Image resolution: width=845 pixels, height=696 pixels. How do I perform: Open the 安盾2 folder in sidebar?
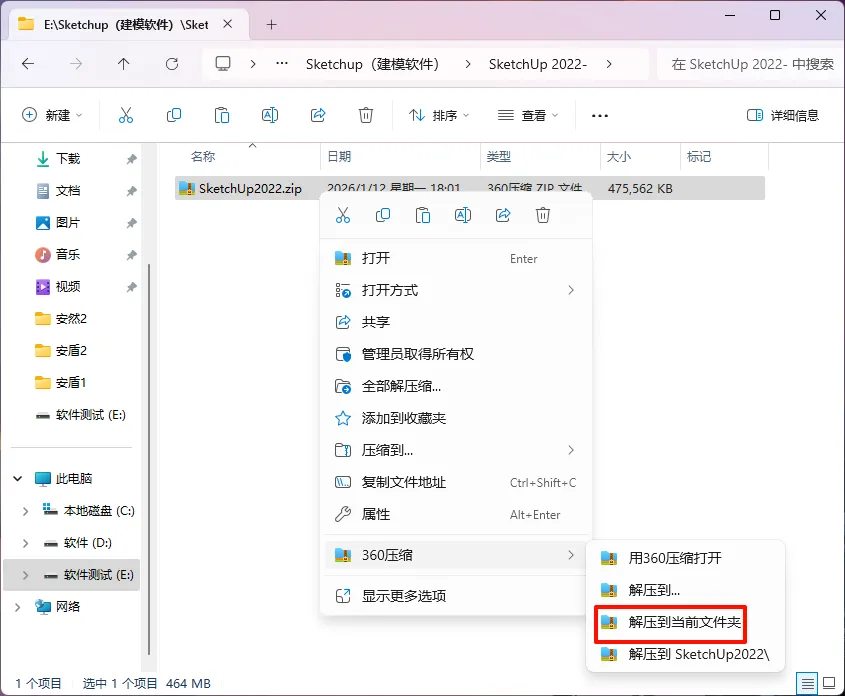pos(71,351)
